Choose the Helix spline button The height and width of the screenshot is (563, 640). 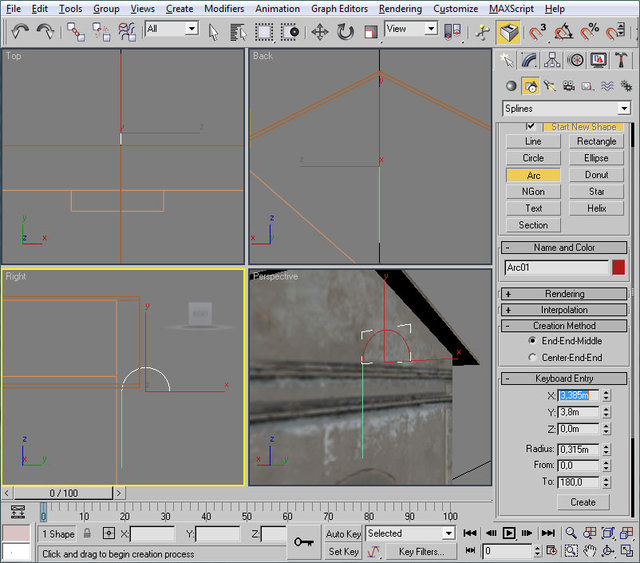click(596, 208)
